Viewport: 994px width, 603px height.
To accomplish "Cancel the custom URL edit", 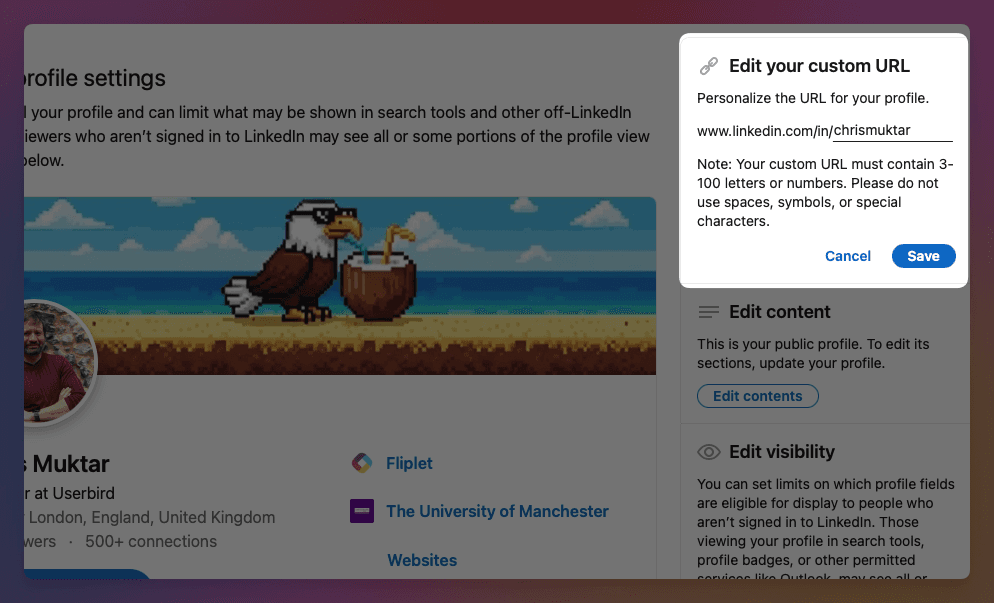I will click(847, 256).
